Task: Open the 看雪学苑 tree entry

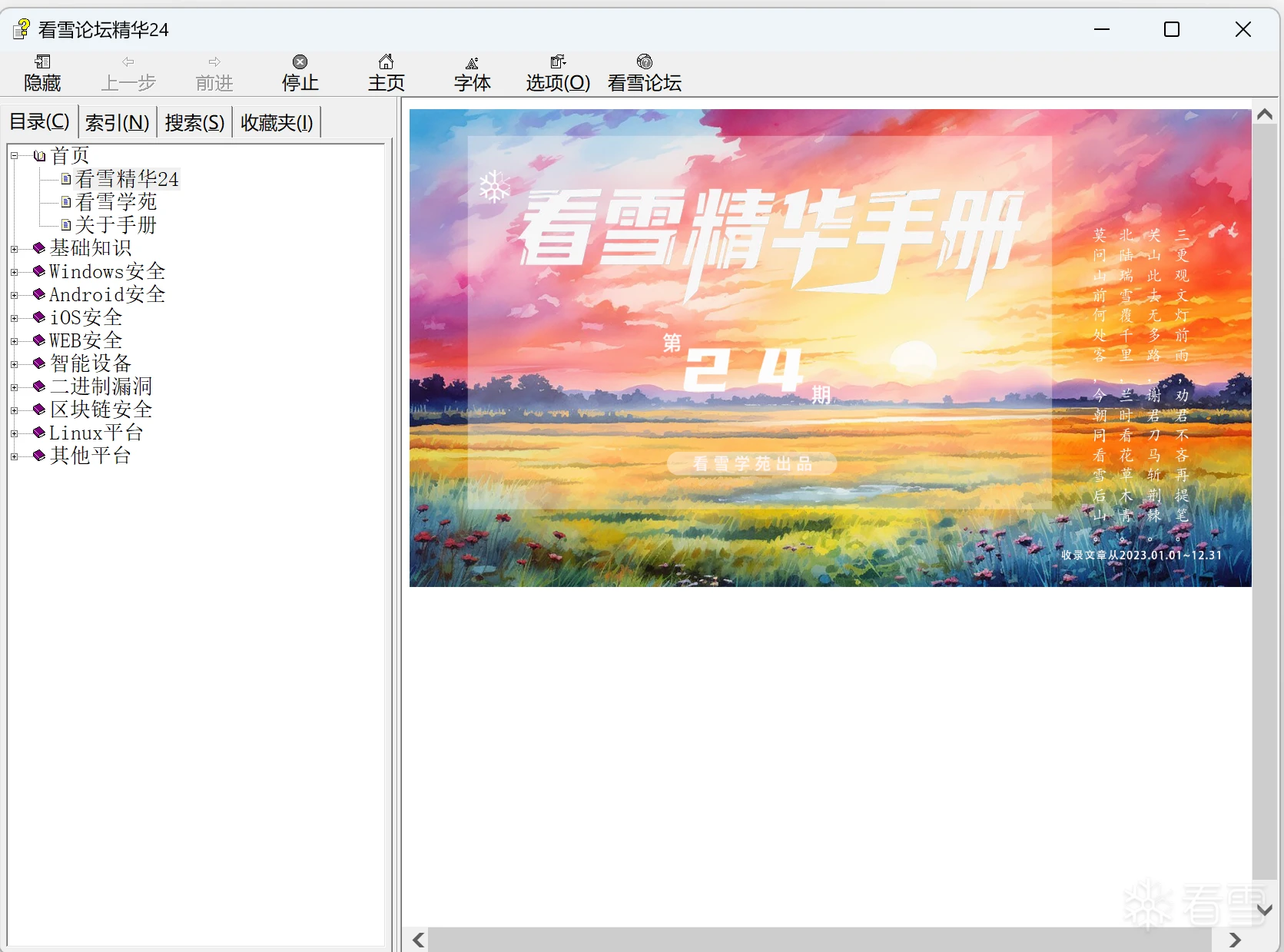Action: (x=116, y=202)
